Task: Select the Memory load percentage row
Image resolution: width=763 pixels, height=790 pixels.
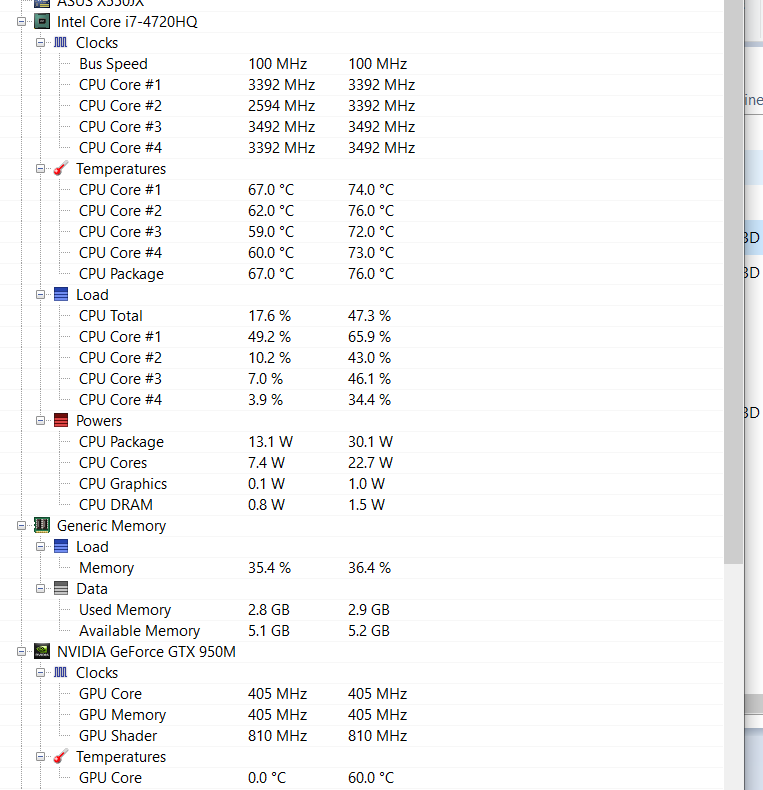Action: point(362,568)
